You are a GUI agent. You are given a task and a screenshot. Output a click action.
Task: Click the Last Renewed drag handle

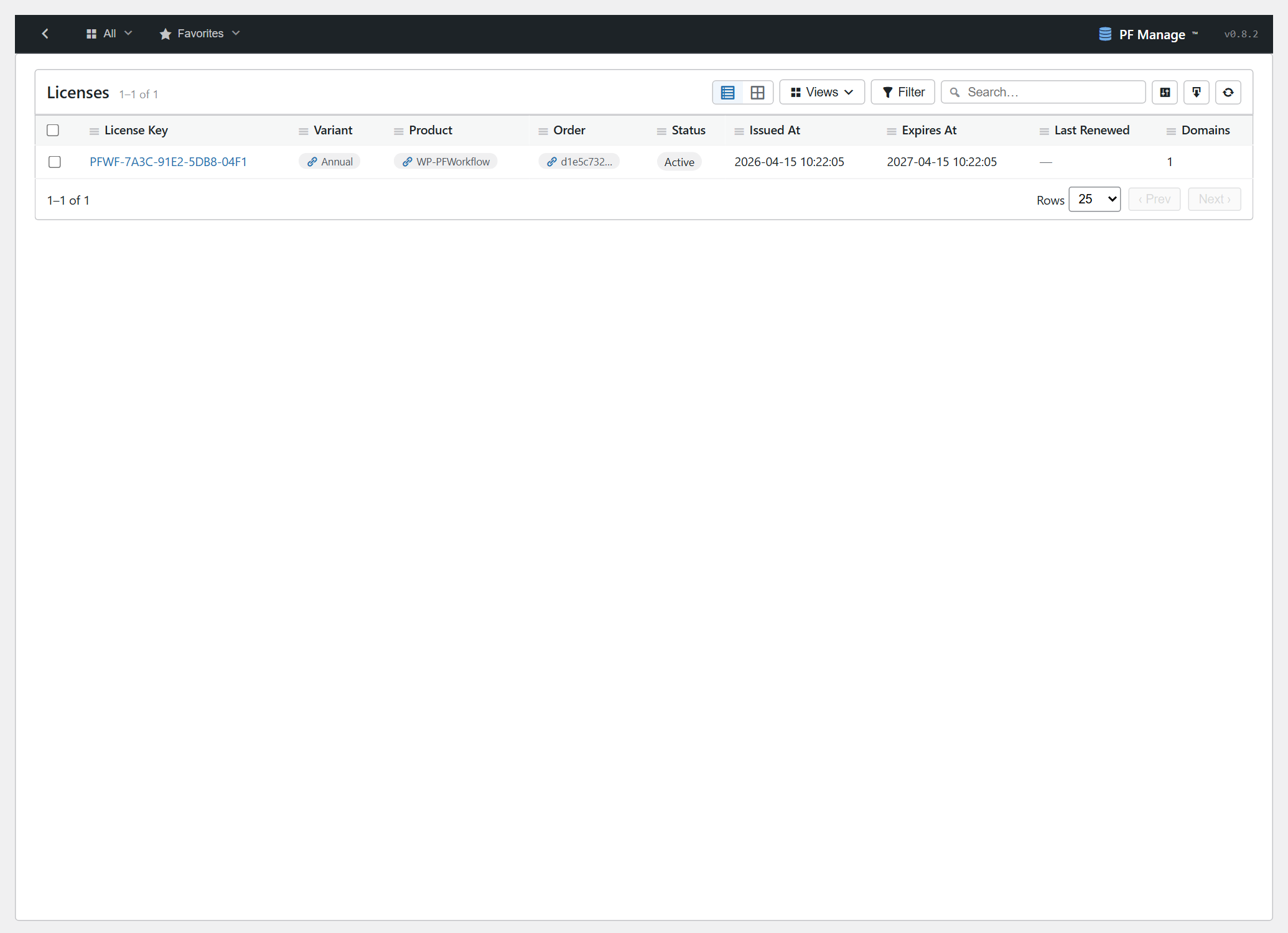click(1044, 131)
